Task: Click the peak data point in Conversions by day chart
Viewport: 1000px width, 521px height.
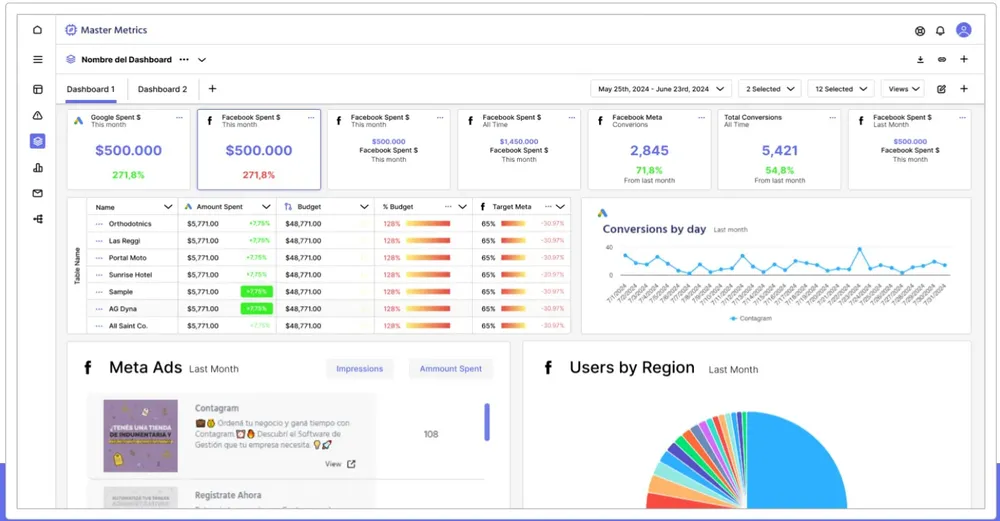Action: pyautogui.click(x=860, y=249)
